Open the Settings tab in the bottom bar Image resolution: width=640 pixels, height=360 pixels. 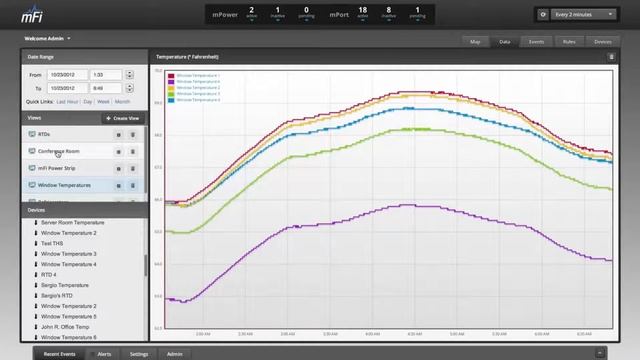[139, 354]
